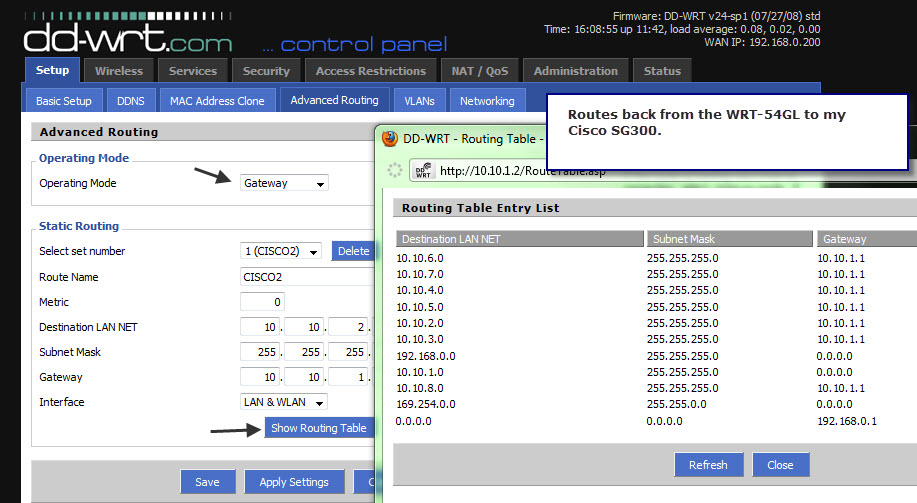The width and height of the screenshot is (917, 503).
Task: Go to the MAC Address Clone subtab
Action: coord(217,101)
